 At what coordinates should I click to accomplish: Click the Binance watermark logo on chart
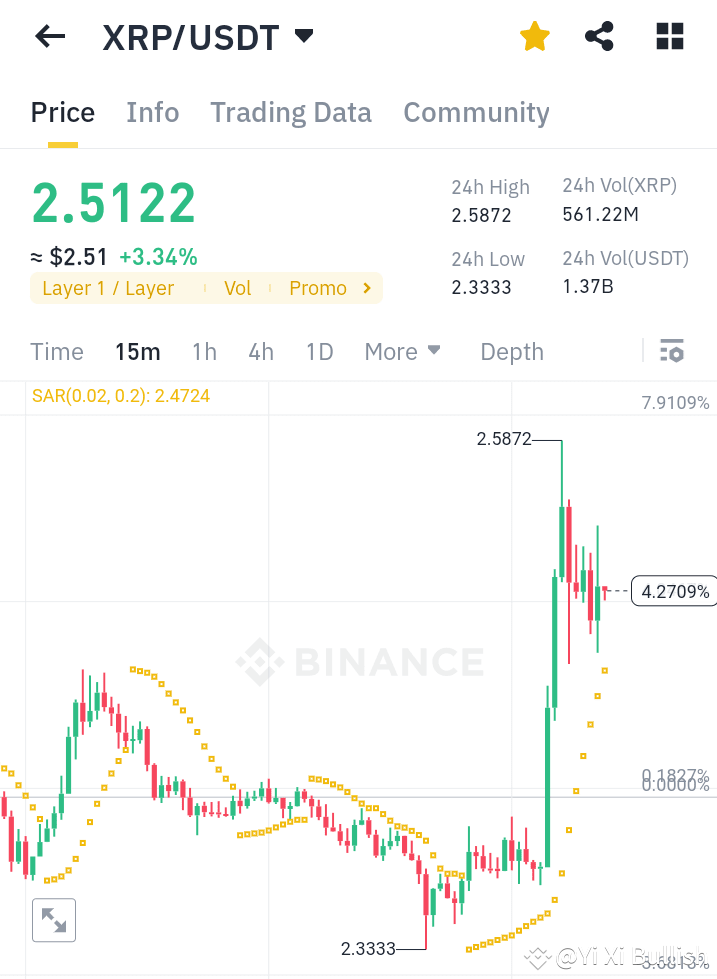[x=358, y=662]
